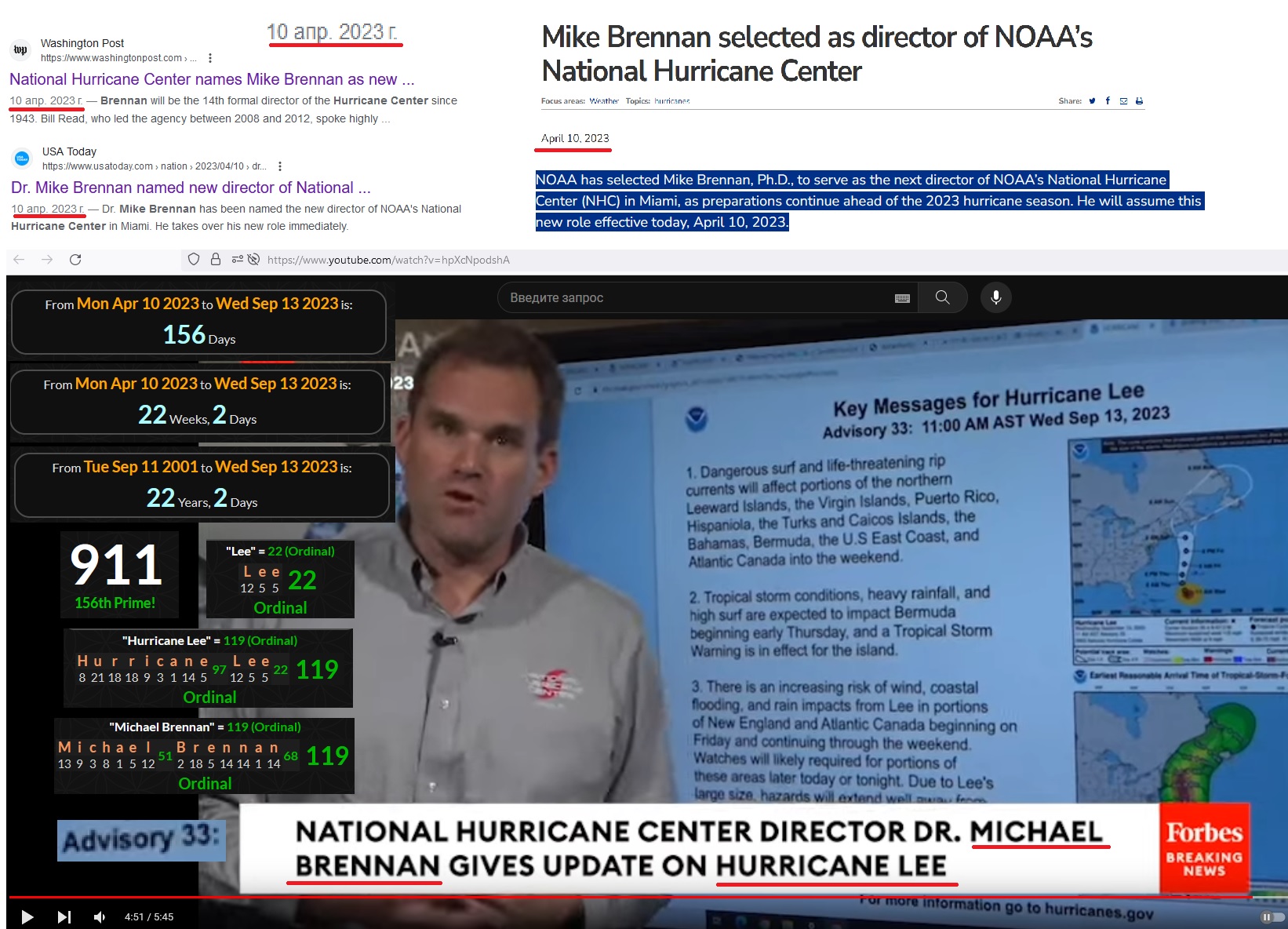The width and height of the screenshot is (1288, 929).
Task: Click the 'April 10, 2023' article date
Action: point(575,138)
